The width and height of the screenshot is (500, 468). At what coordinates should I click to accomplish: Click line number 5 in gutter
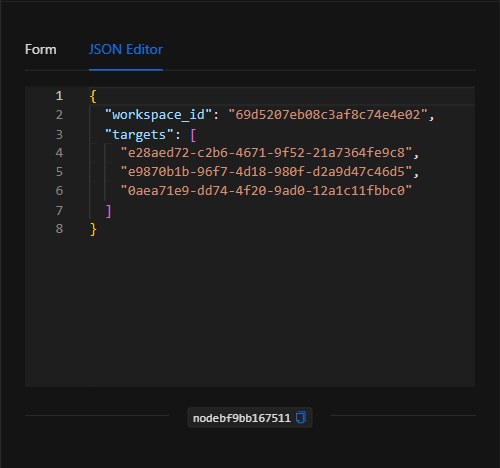[59, 172]
